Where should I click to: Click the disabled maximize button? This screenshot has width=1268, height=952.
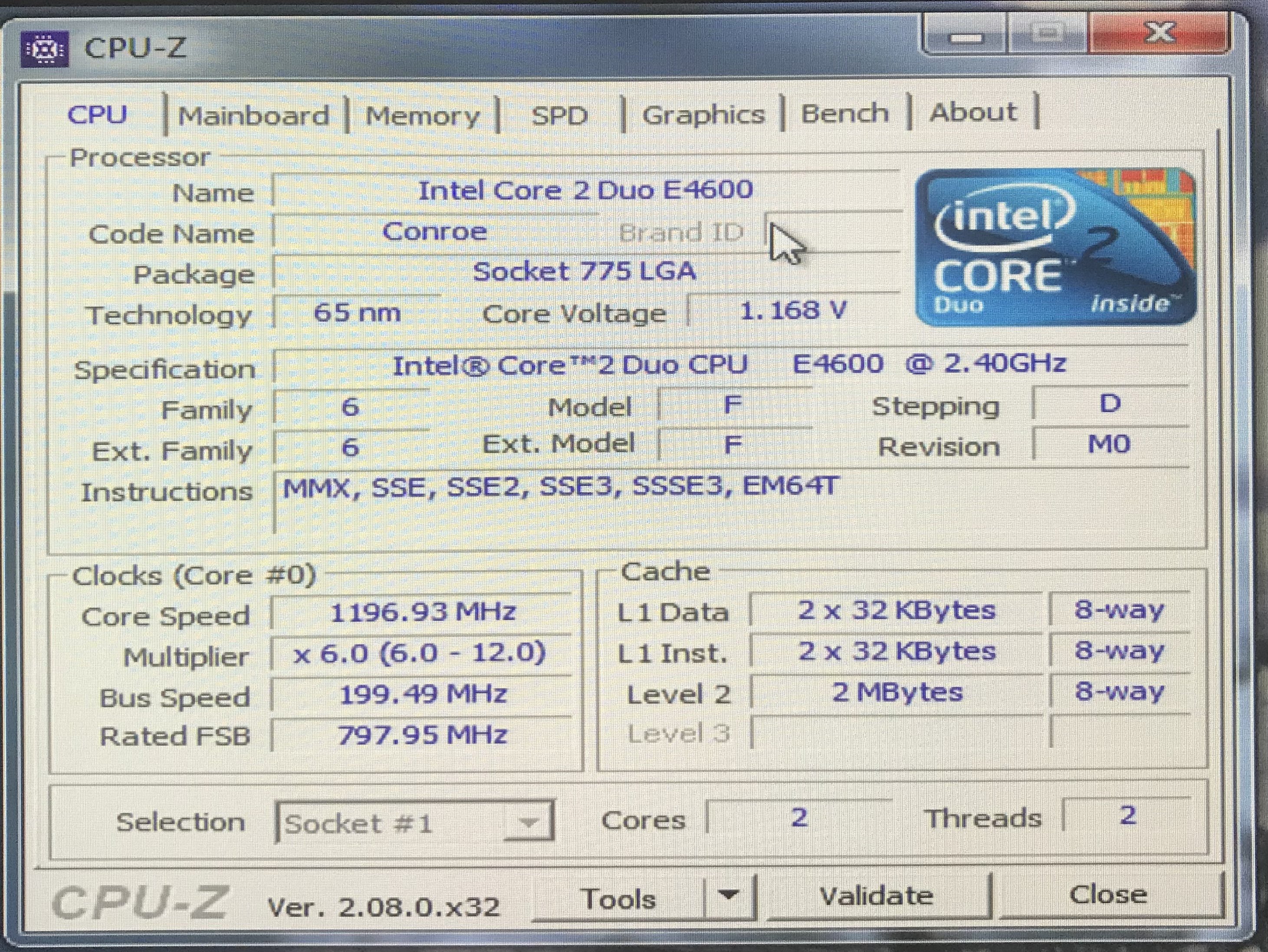point(1047,34)
